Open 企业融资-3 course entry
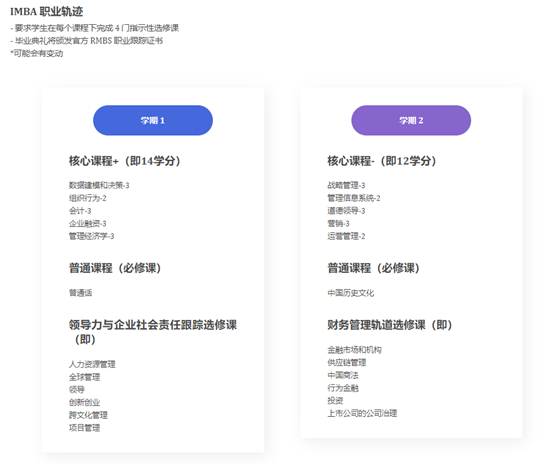This screenshot has width=554, height=464. pos(87,223)
